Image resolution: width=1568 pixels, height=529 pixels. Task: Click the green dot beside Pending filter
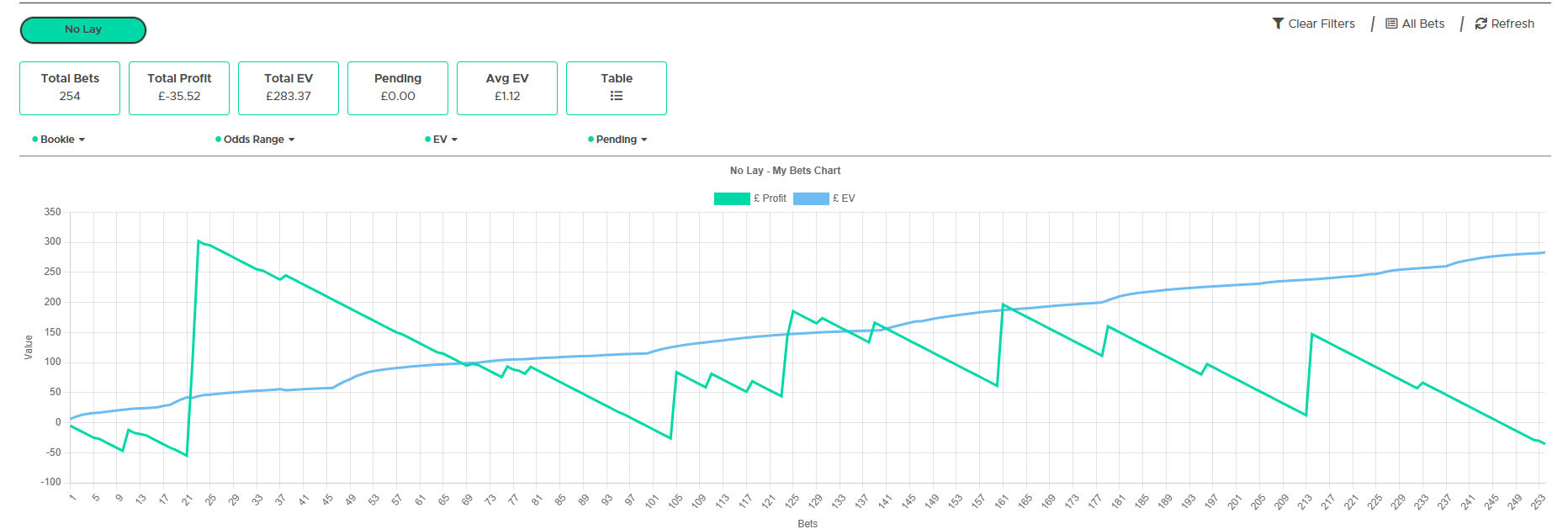pos(591,139)
